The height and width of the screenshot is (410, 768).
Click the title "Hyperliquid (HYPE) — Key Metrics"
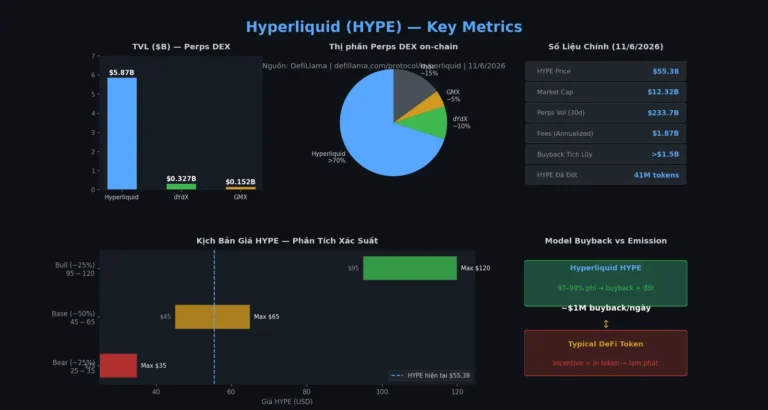tap(384, 27)
